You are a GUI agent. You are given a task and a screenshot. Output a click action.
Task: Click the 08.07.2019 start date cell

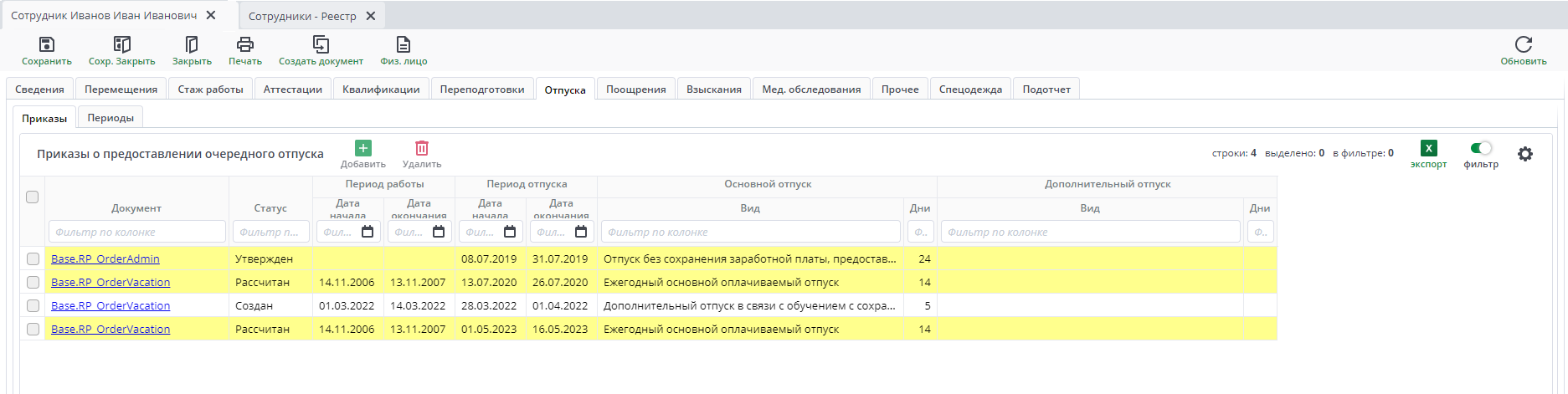pos(491,259)
